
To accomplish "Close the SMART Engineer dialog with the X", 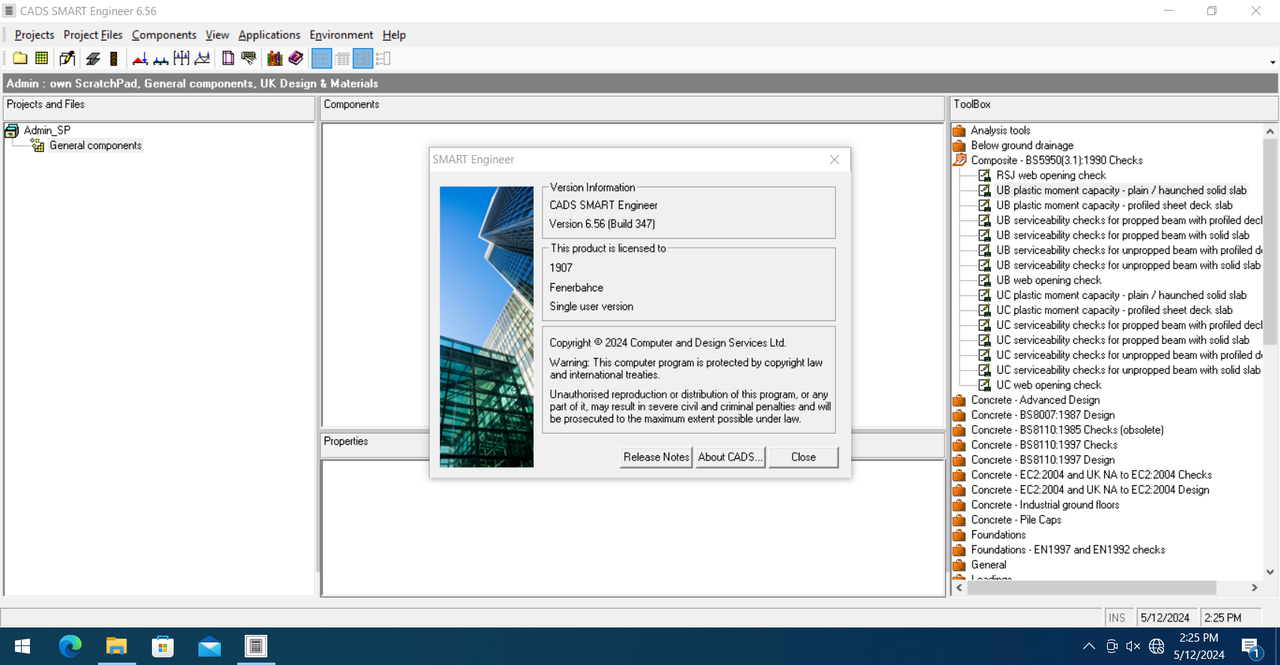I will pyautogui.click(x=835, y=159).
